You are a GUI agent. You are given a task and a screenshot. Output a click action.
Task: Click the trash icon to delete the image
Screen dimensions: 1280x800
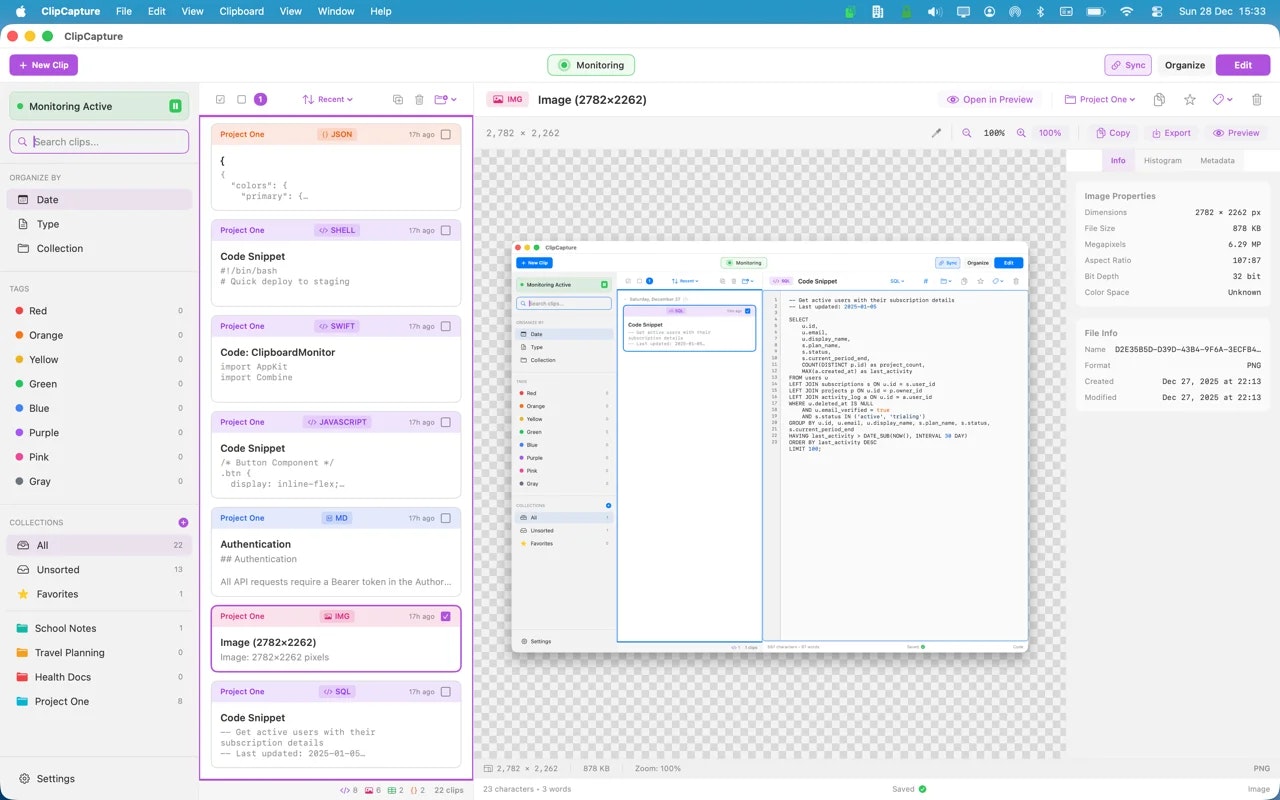1256,100
